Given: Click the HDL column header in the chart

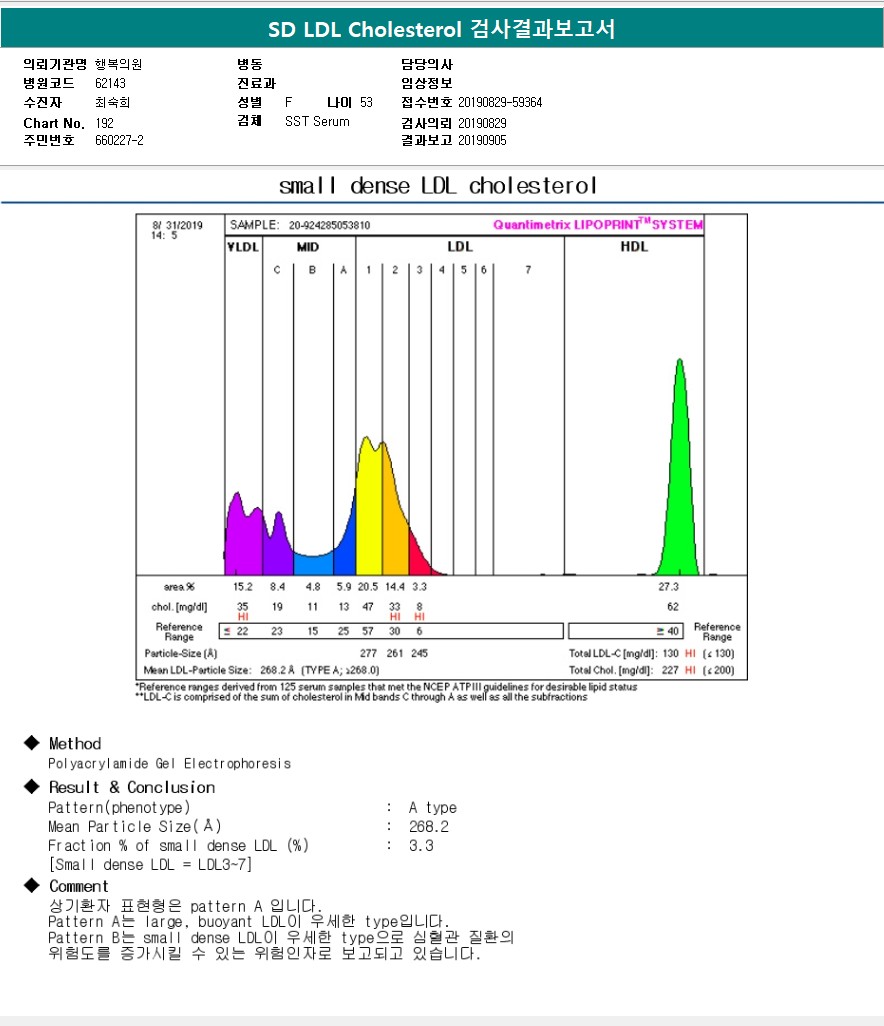Looking at the screenshot, I should pyautogui.click(x=634, y=246).
